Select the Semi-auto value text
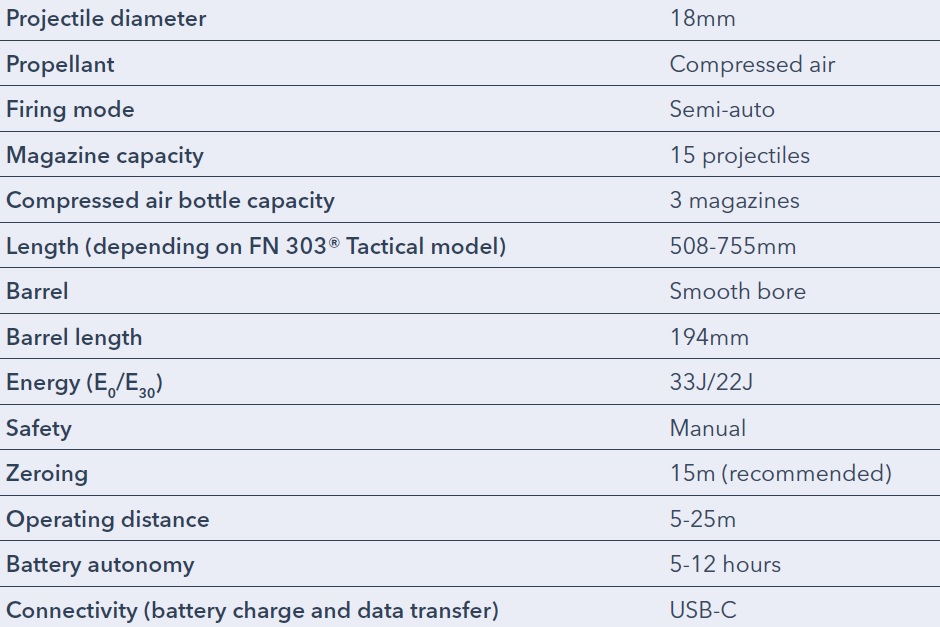This screenshot has width=940, height=627. pos(722,110)
